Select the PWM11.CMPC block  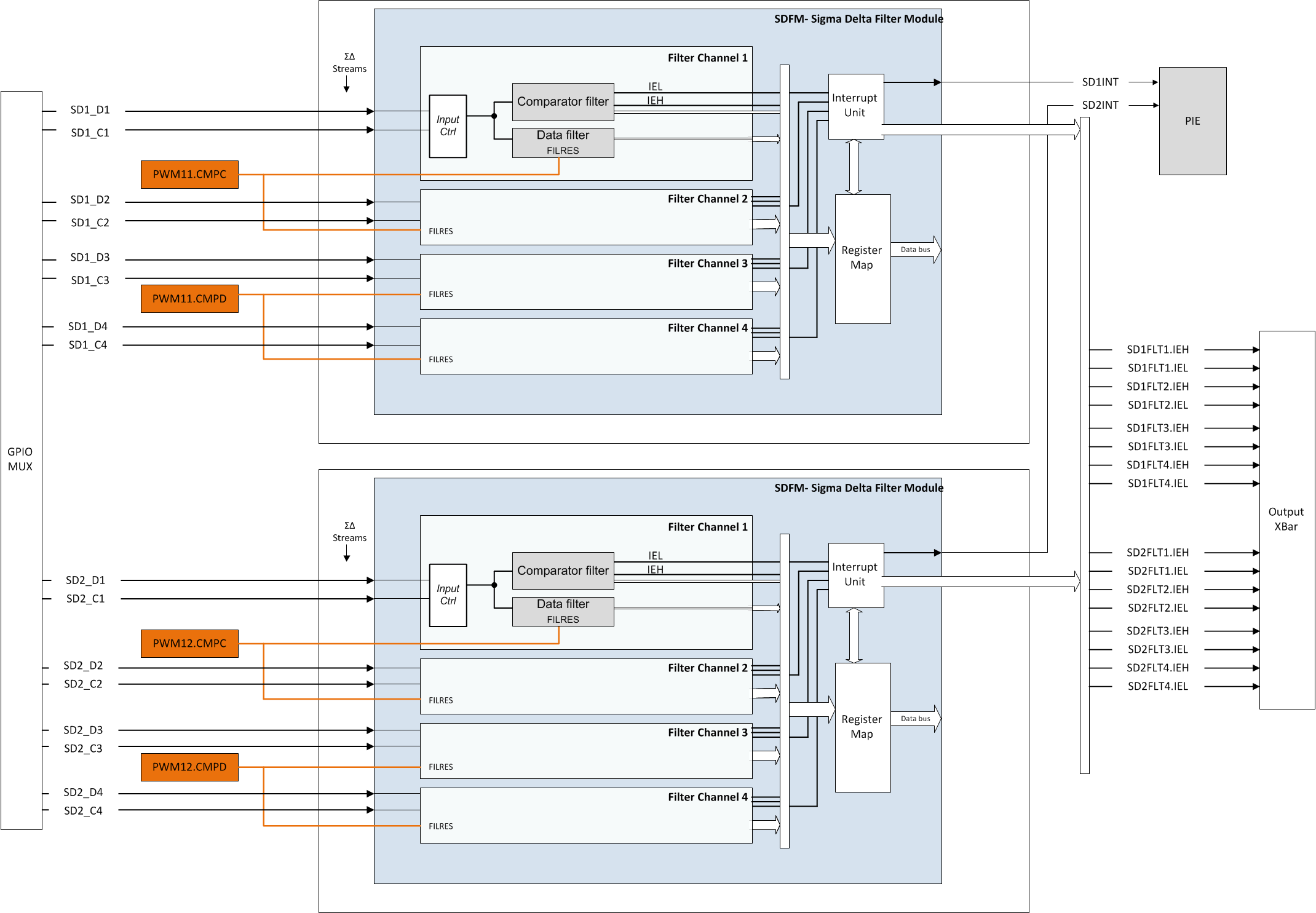[189, 174]
